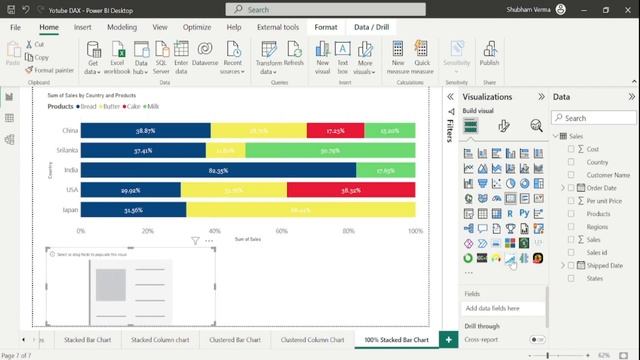Screen dimensions: 640x360
Task: Click the Bread legend color dot
Action: pyautogui.click(x=78, y=107)
